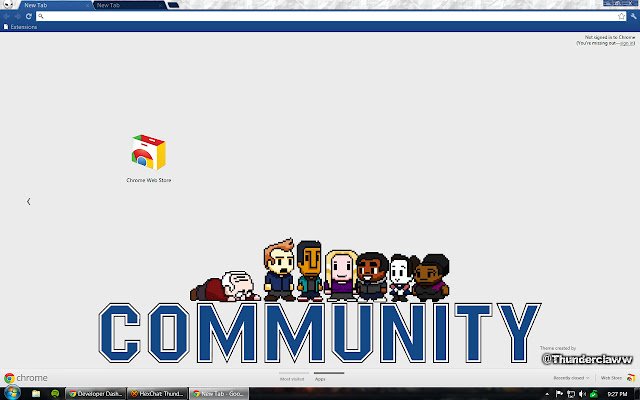Click the green icon in system tray
The image size is (640, 400).
coord(594,394)
